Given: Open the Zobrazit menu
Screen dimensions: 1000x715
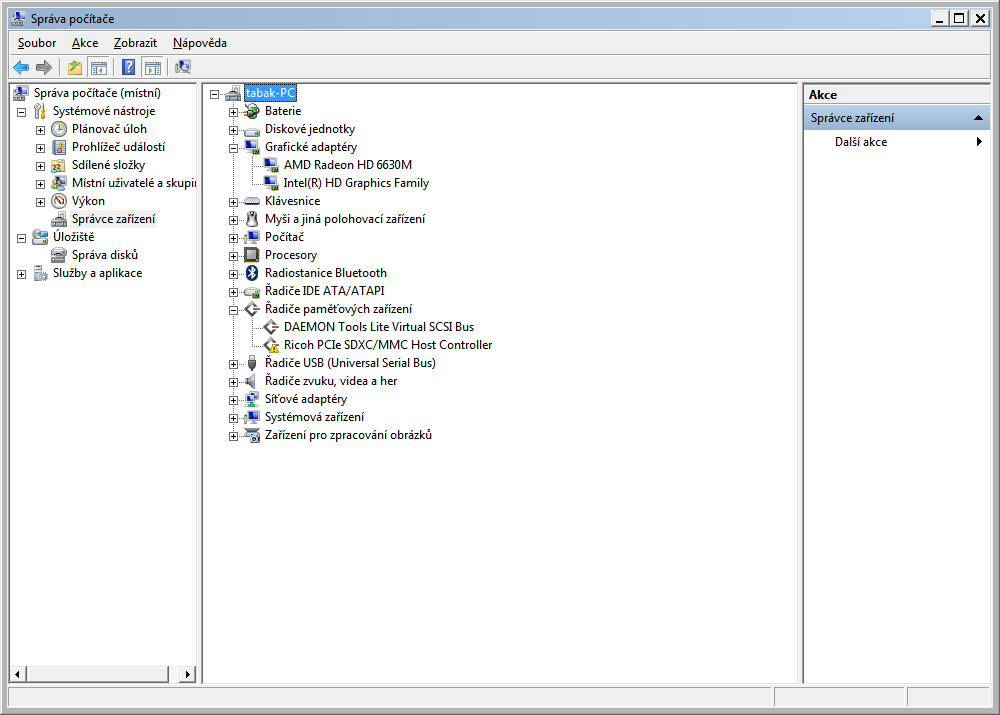Looking at the screenshot, I should pos(135,43).
